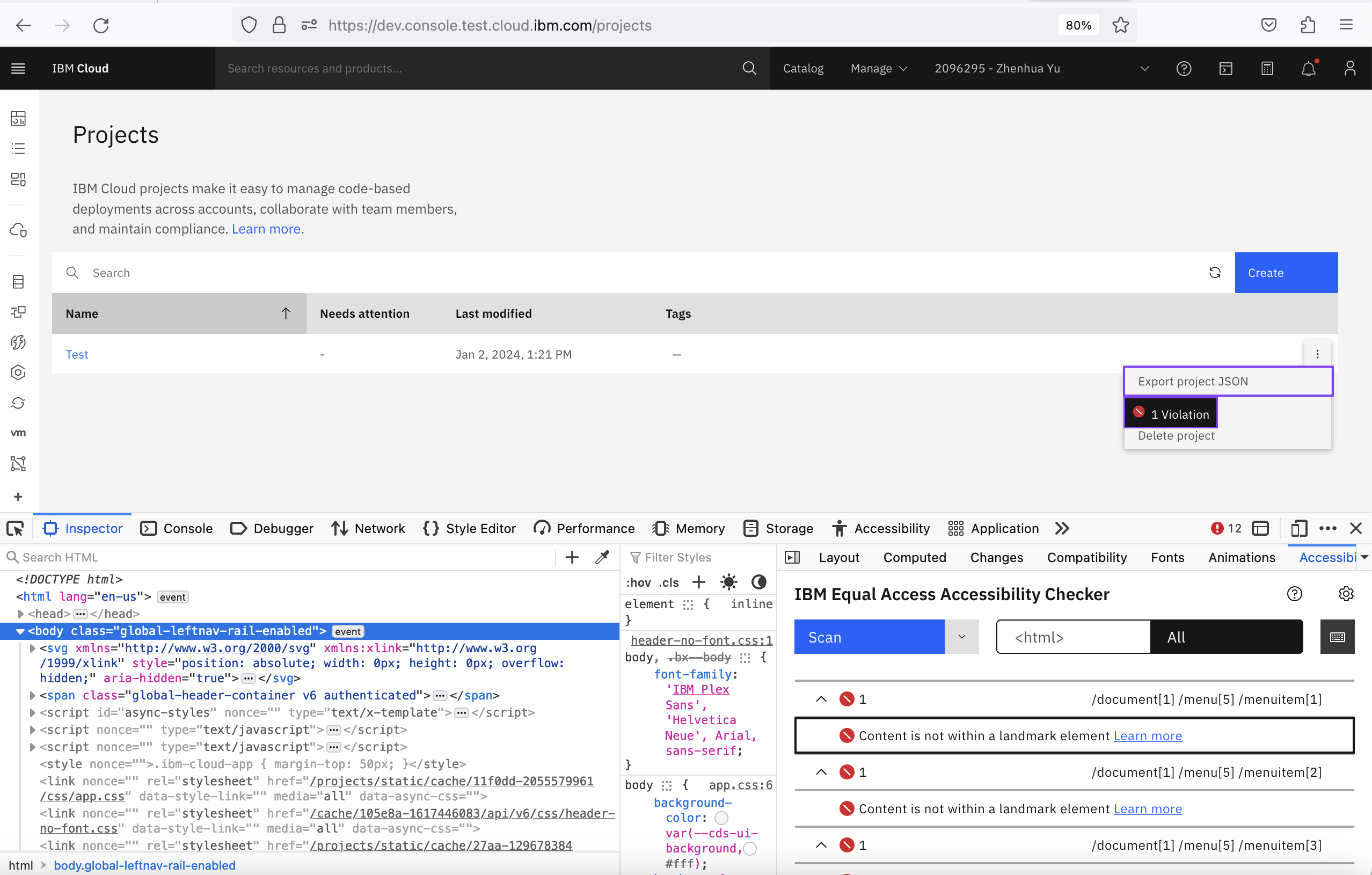1372x875 pixels.
Task: Follow the Learn more link about projects
Action: click(266, 229)
